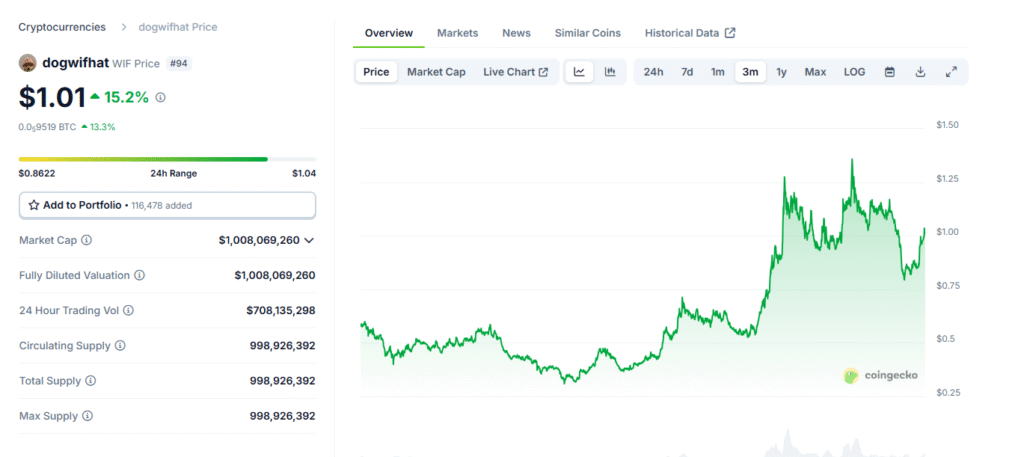Click the 0.0₅9519 BTC price text
The image size is (1024, 457).
click(47, 127)
